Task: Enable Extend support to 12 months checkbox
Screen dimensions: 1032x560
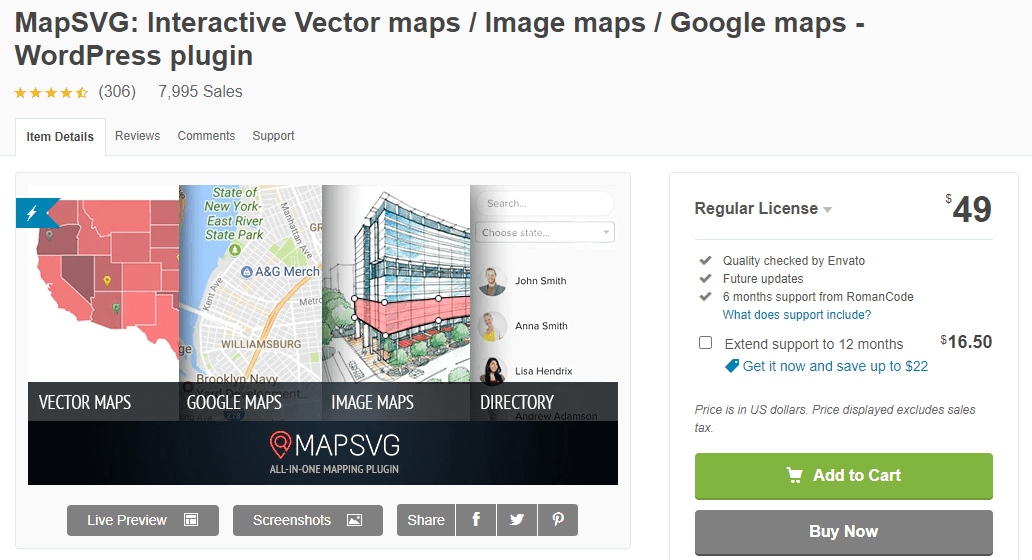Action: pyautogui.click(x=706, y=343)
